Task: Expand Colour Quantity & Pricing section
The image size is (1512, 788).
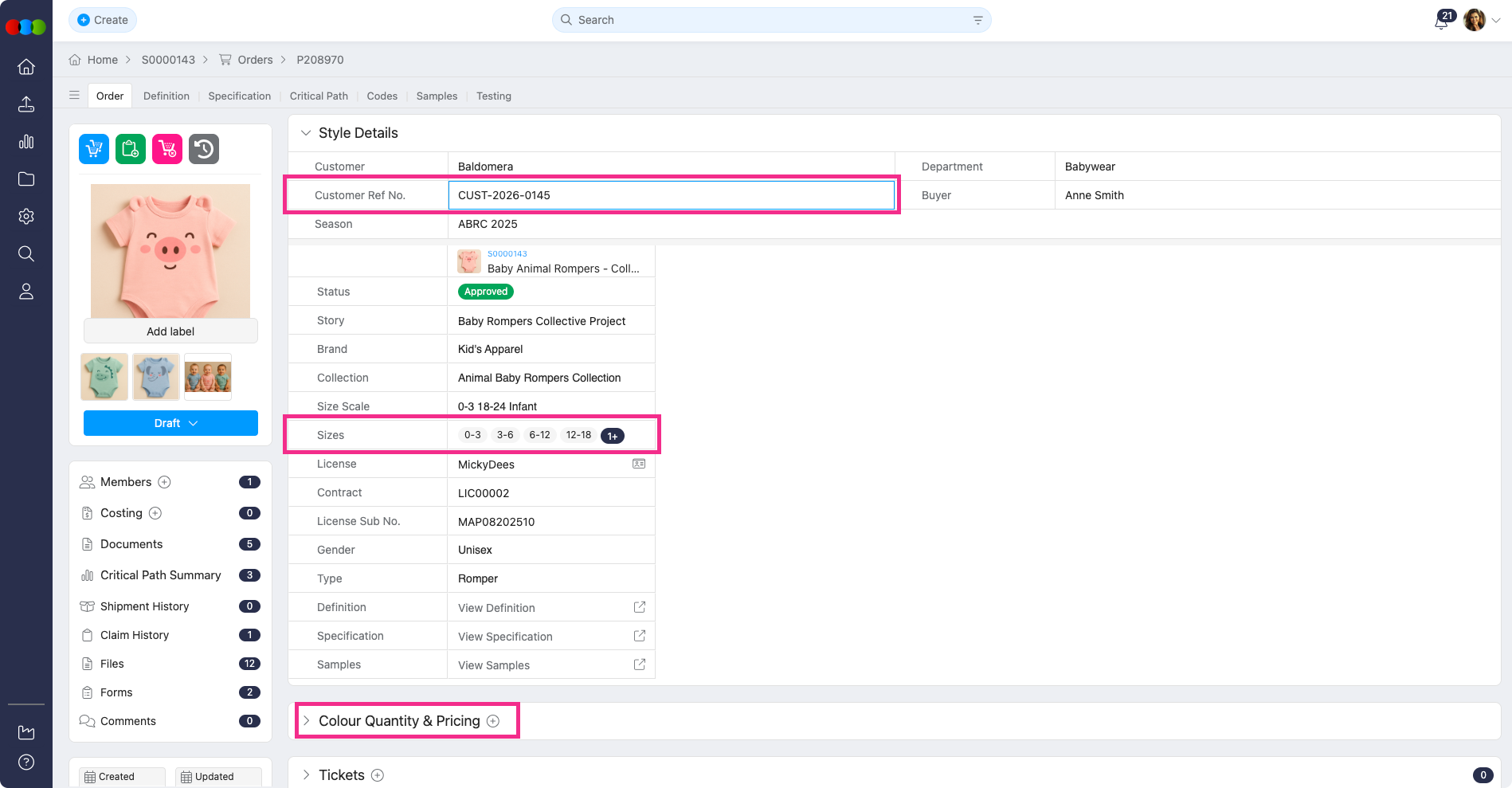Action: tap(306, 721)
